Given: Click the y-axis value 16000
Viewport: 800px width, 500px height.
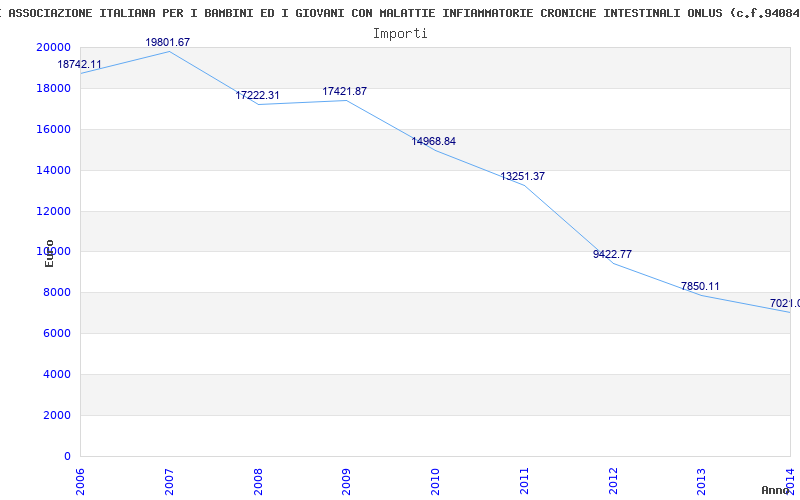Looking at the screenshot, I should (53, 130).
